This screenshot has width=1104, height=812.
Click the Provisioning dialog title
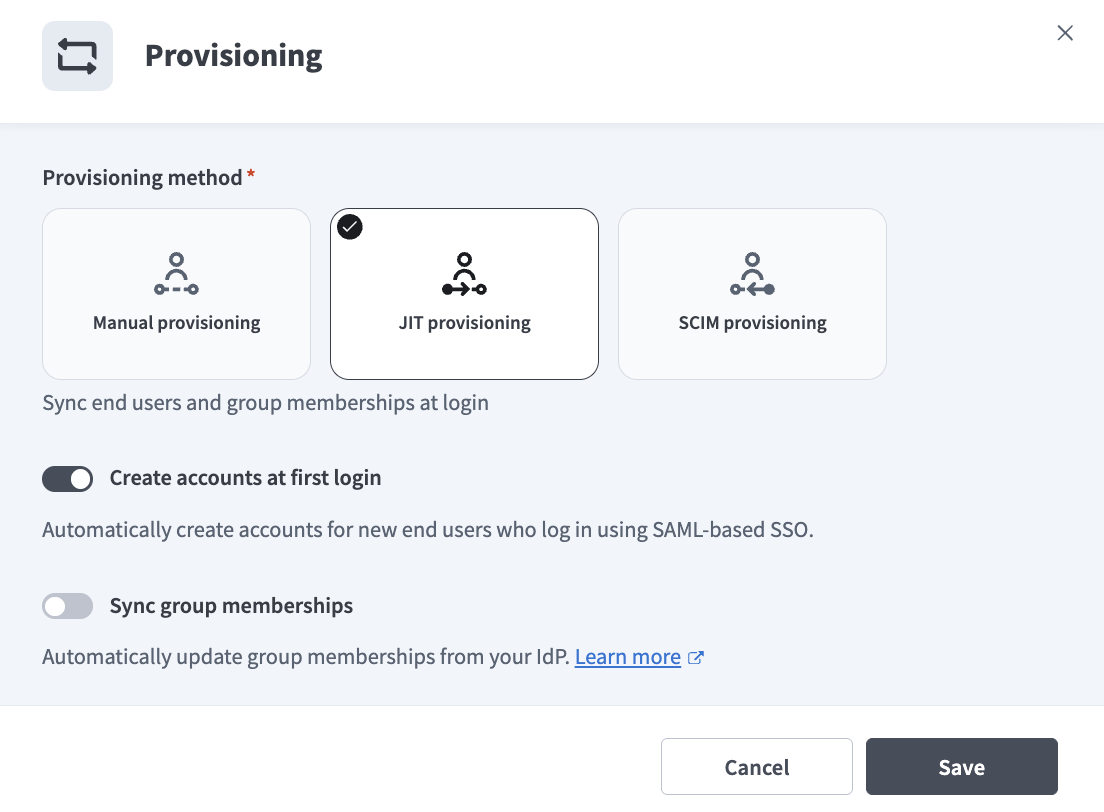233,55
